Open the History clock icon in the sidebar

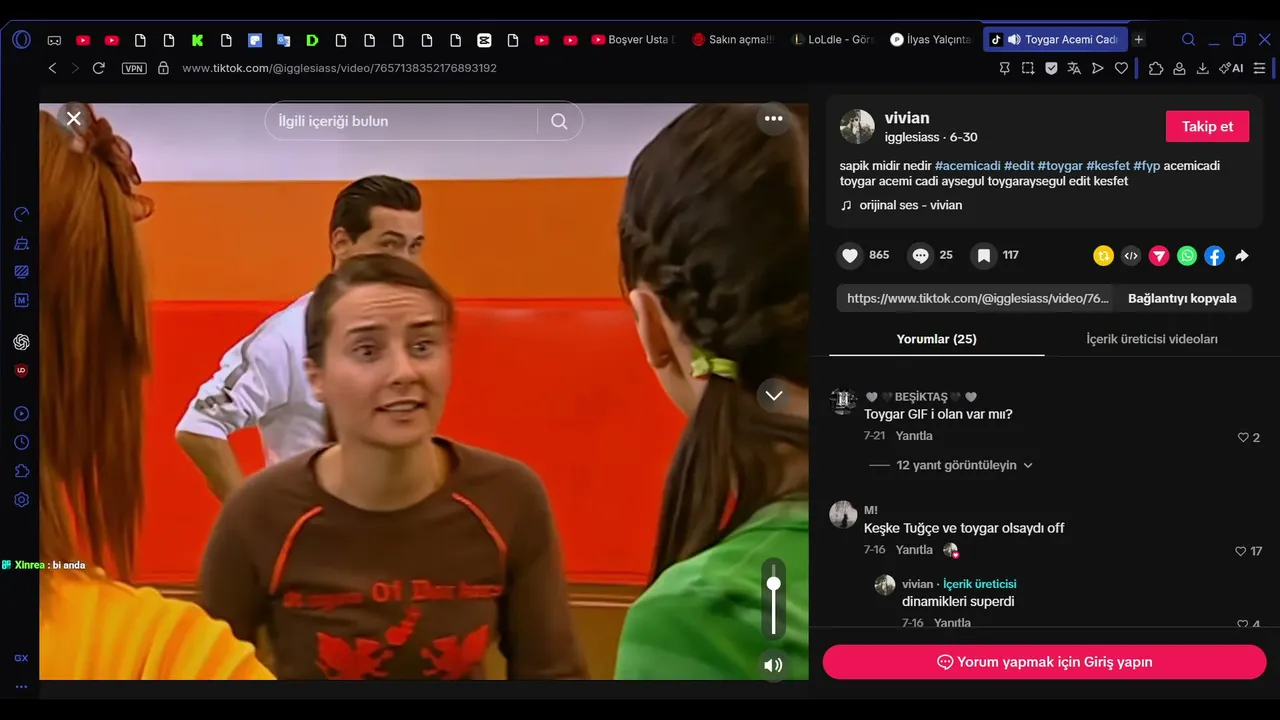(21, 443)
